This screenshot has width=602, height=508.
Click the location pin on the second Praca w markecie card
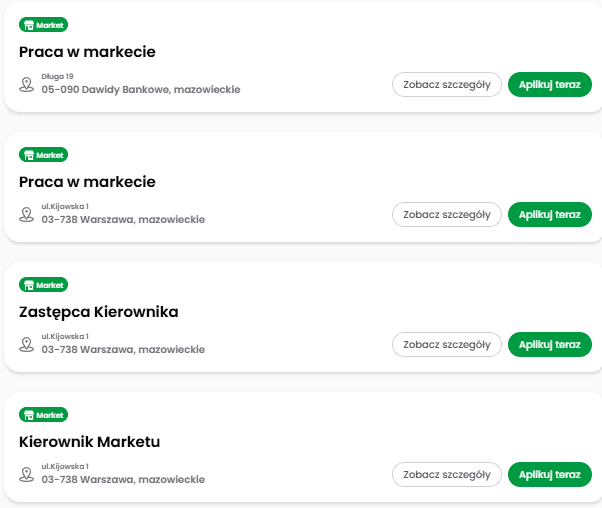point(27,214)
